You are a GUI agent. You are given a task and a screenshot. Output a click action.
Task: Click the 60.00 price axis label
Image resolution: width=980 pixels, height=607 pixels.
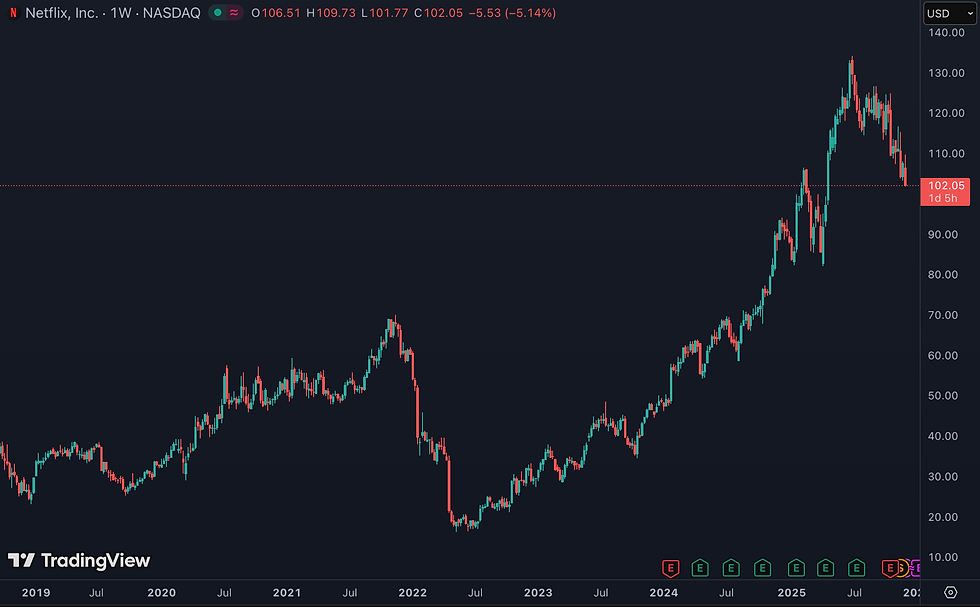(943, 356)
